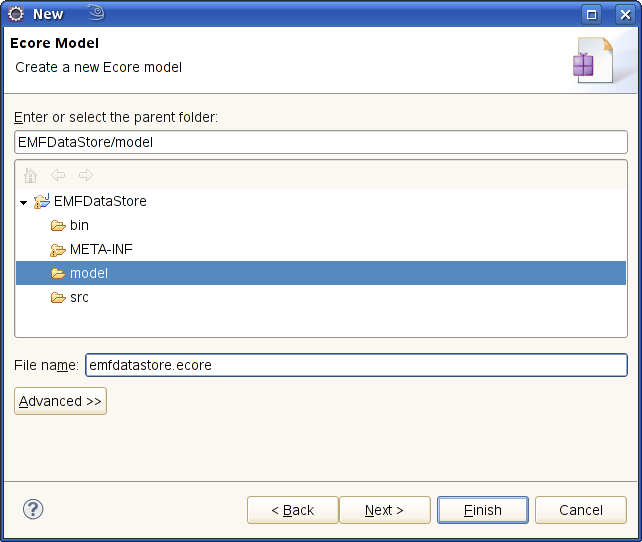Go Back to previous wizard page
Screen dimensions: 642x542
pos(292,510)
